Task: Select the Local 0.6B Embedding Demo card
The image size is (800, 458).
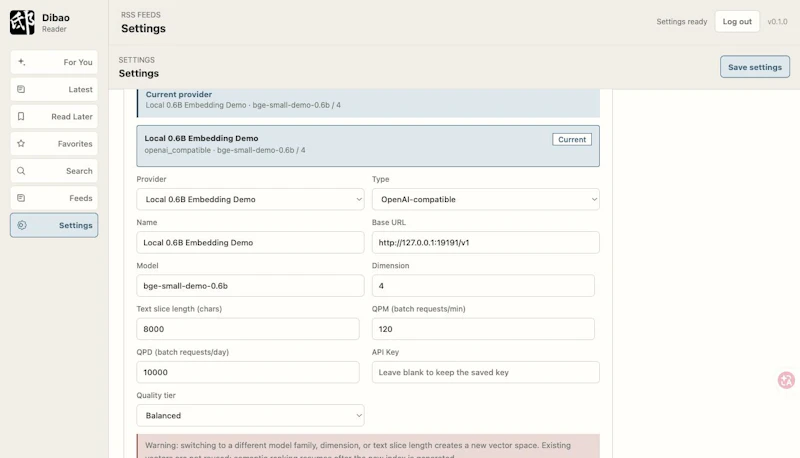Action: pos(368,146)
